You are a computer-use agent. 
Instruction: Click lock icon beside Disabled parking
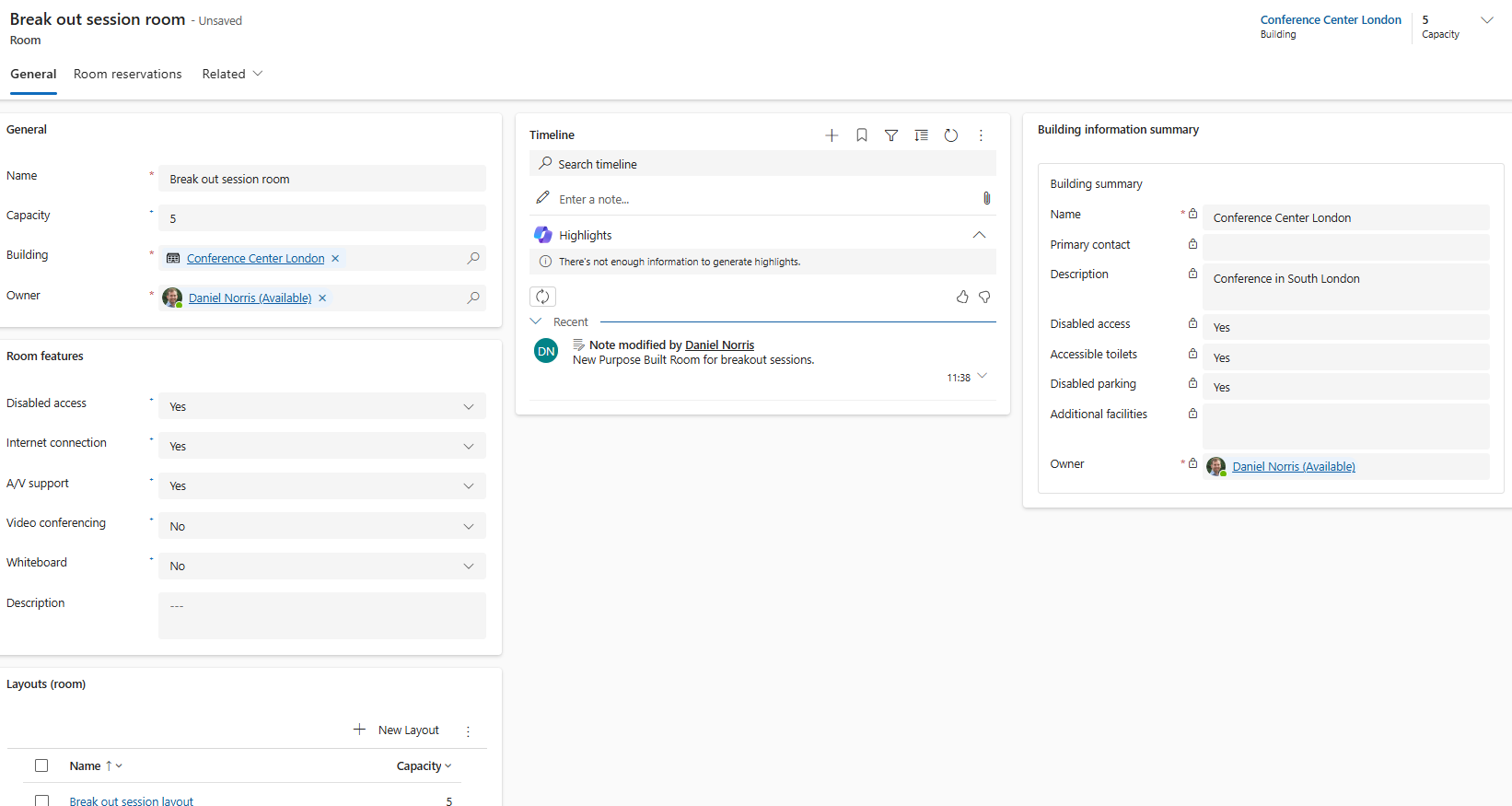pos(1192,383)
